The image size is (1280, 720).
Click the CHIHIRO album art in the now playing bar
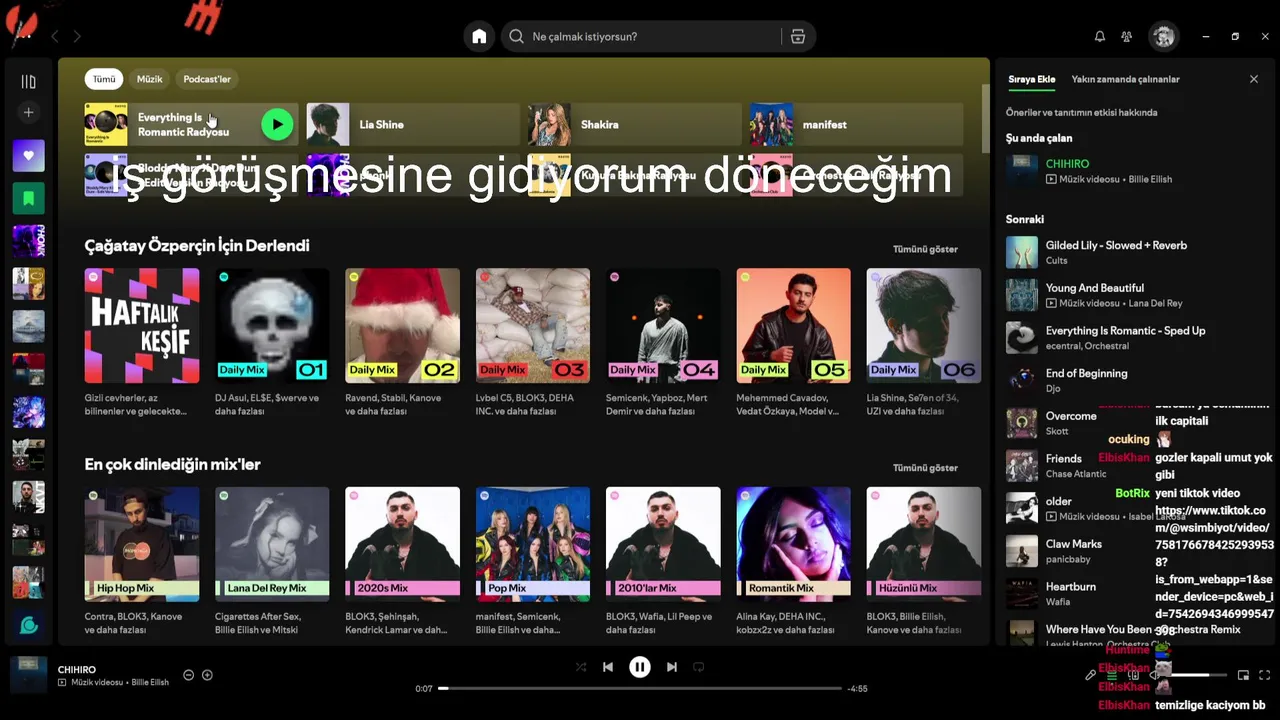pos(28,675)
